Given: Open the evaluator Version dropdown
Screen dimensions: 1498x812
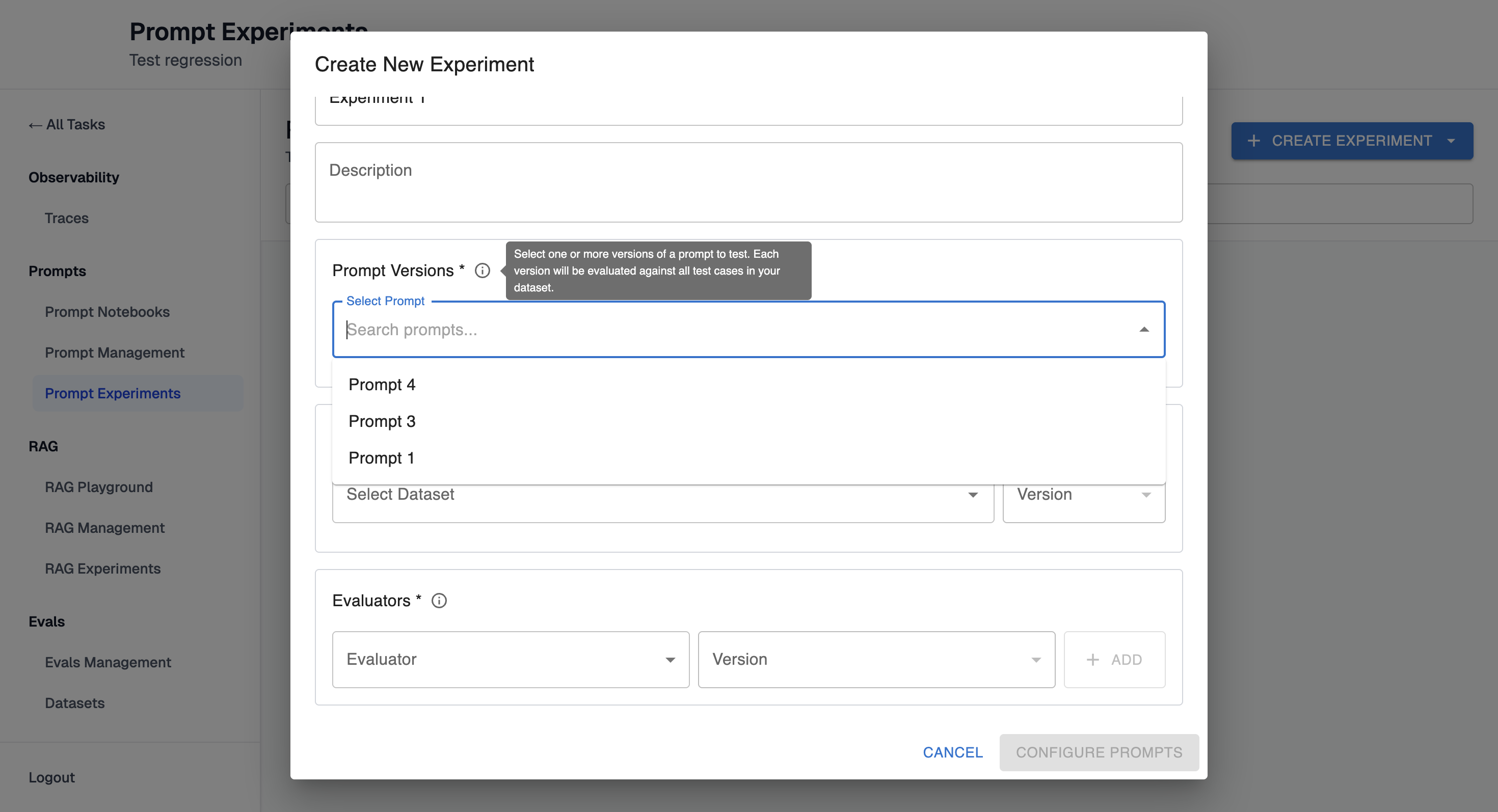Looking at the screenshot, I should point(876,660).
